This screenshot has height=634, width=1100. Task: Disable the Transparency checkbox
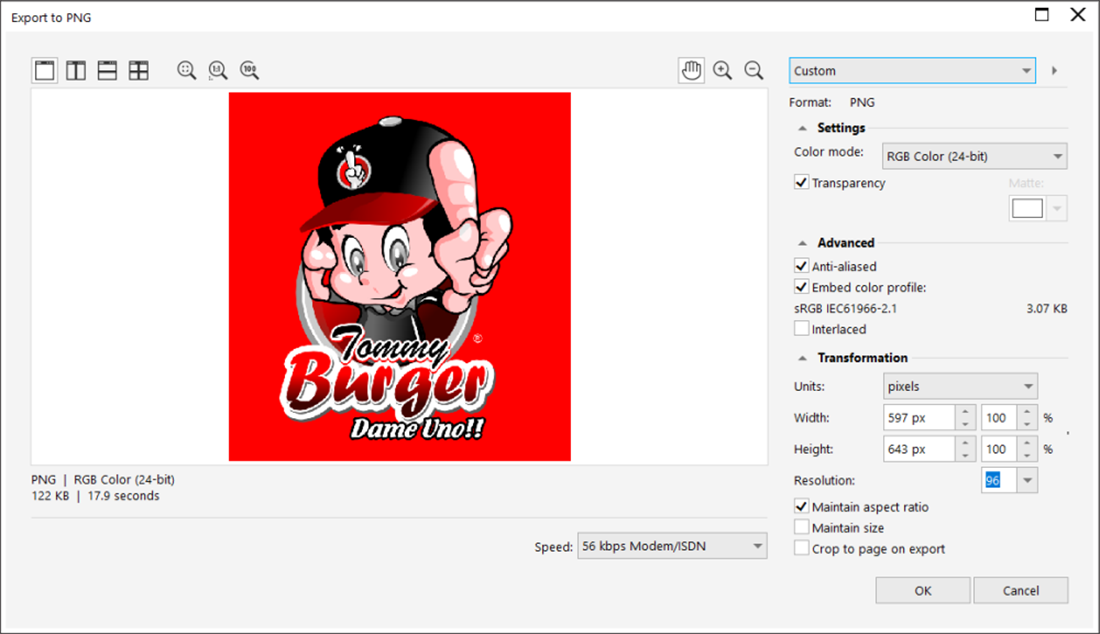click(x=802, y=183)
